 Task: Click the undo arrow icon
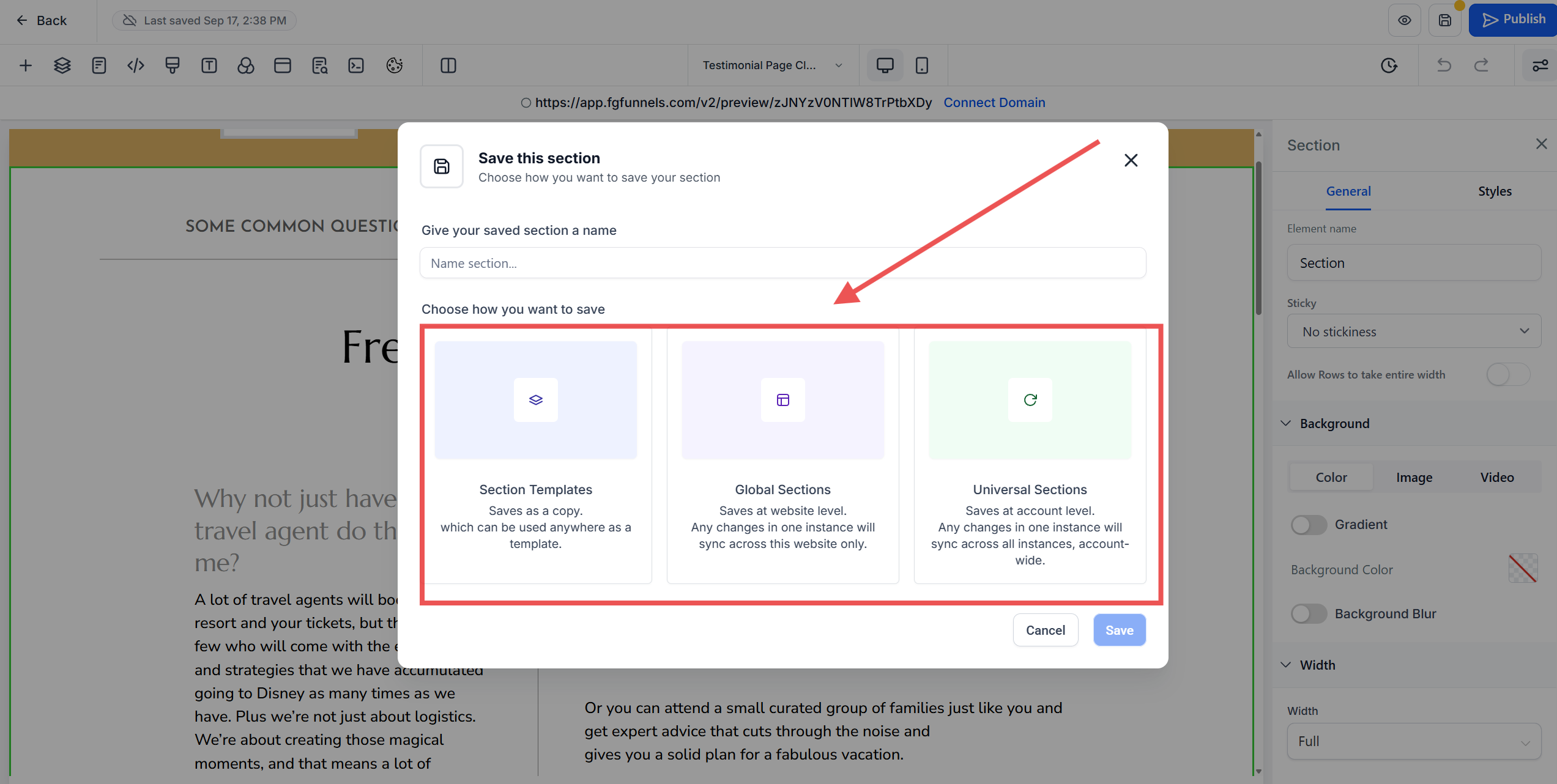pyautogui.click(x=1444, y=65)
